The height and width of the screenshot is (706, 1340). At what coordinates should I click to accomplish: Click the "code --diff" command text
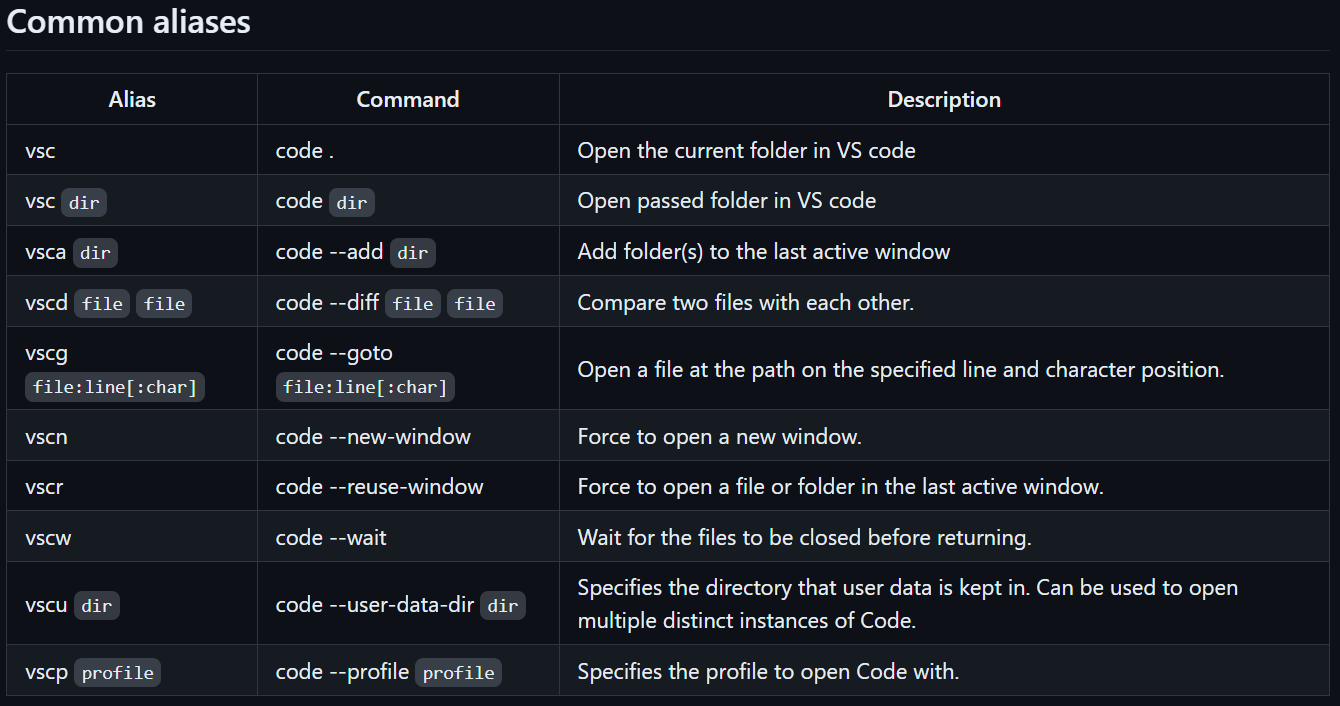[327, 303]
